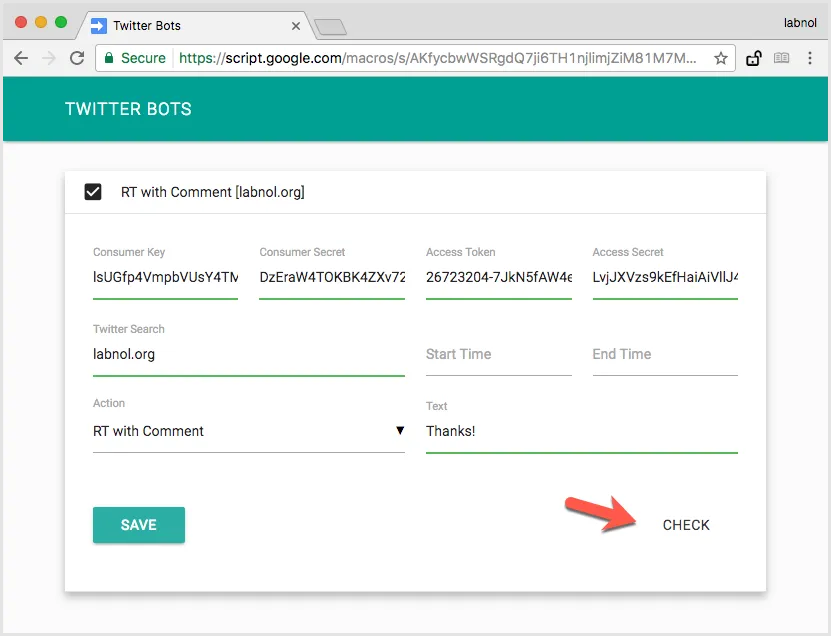831x636 pixels.
Task: Uncheck the RT with Comment checkbox
Action: tap(93, 192)
